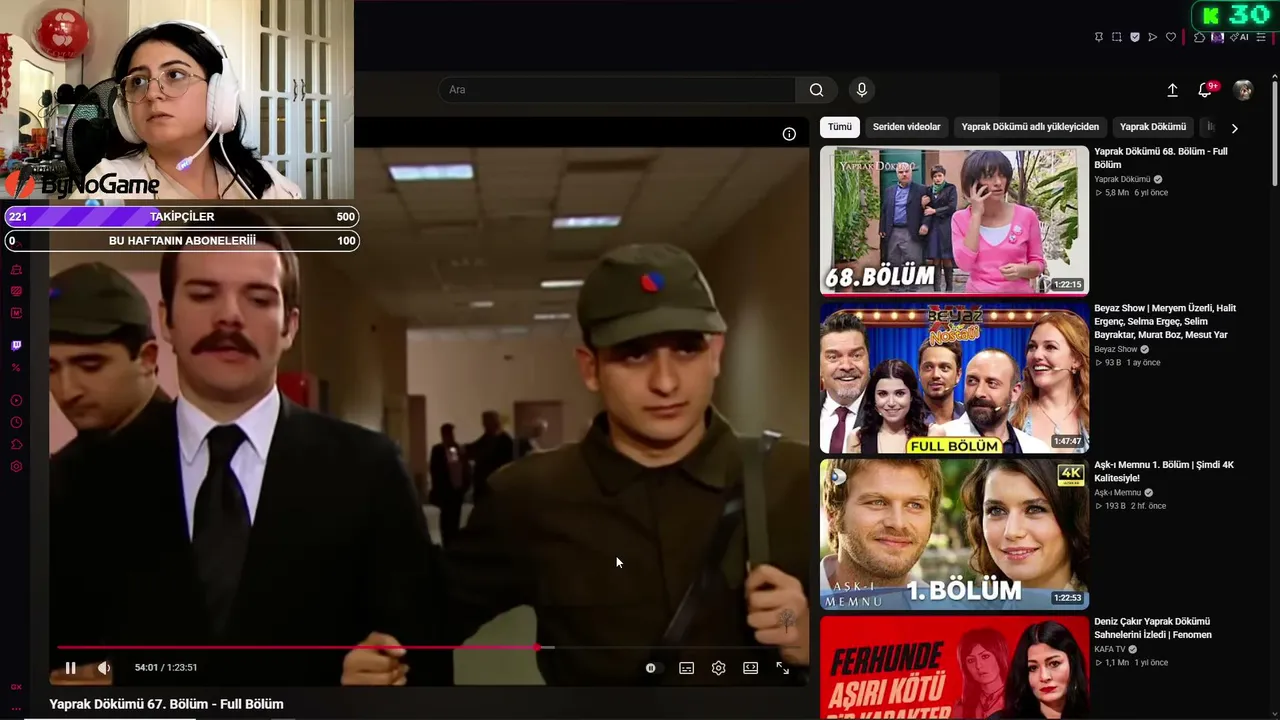Open the Beyaz Show video thumbnail
The image size is (1280, 720).
click(x=954, y=378)
